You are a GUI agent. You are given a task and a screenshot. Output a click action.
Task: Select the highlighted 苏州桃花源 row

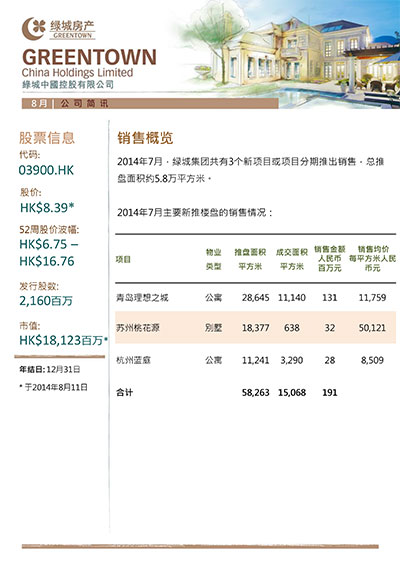(x=256, y=328)
